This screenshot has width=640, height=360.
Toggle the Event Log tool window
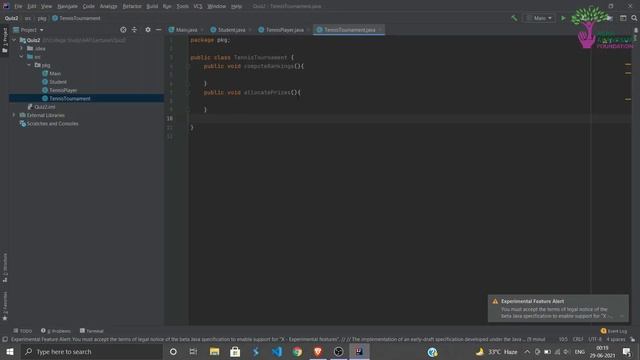[614, 331]
